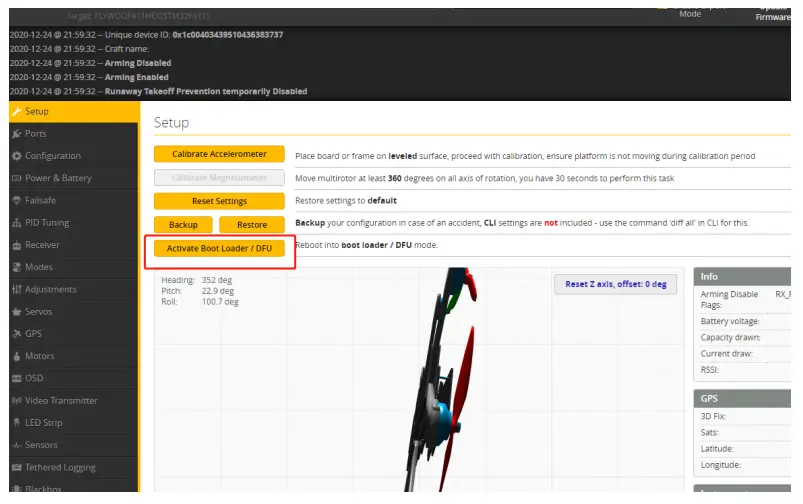Click the RSSI label in Info
This screenshot has width=803, height=504.
(710, 370)
